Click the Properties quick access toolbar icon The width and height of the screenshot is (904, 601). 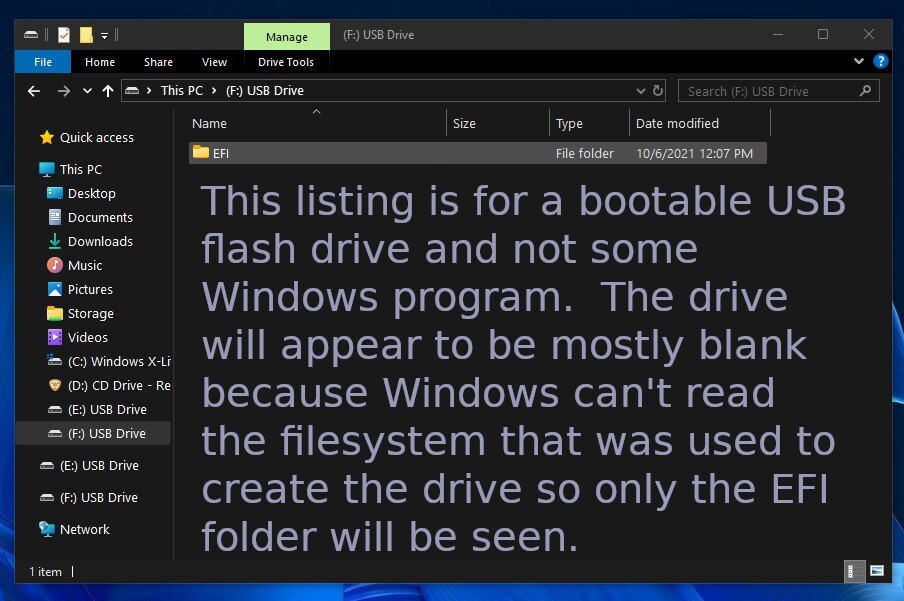pos(64,35)
